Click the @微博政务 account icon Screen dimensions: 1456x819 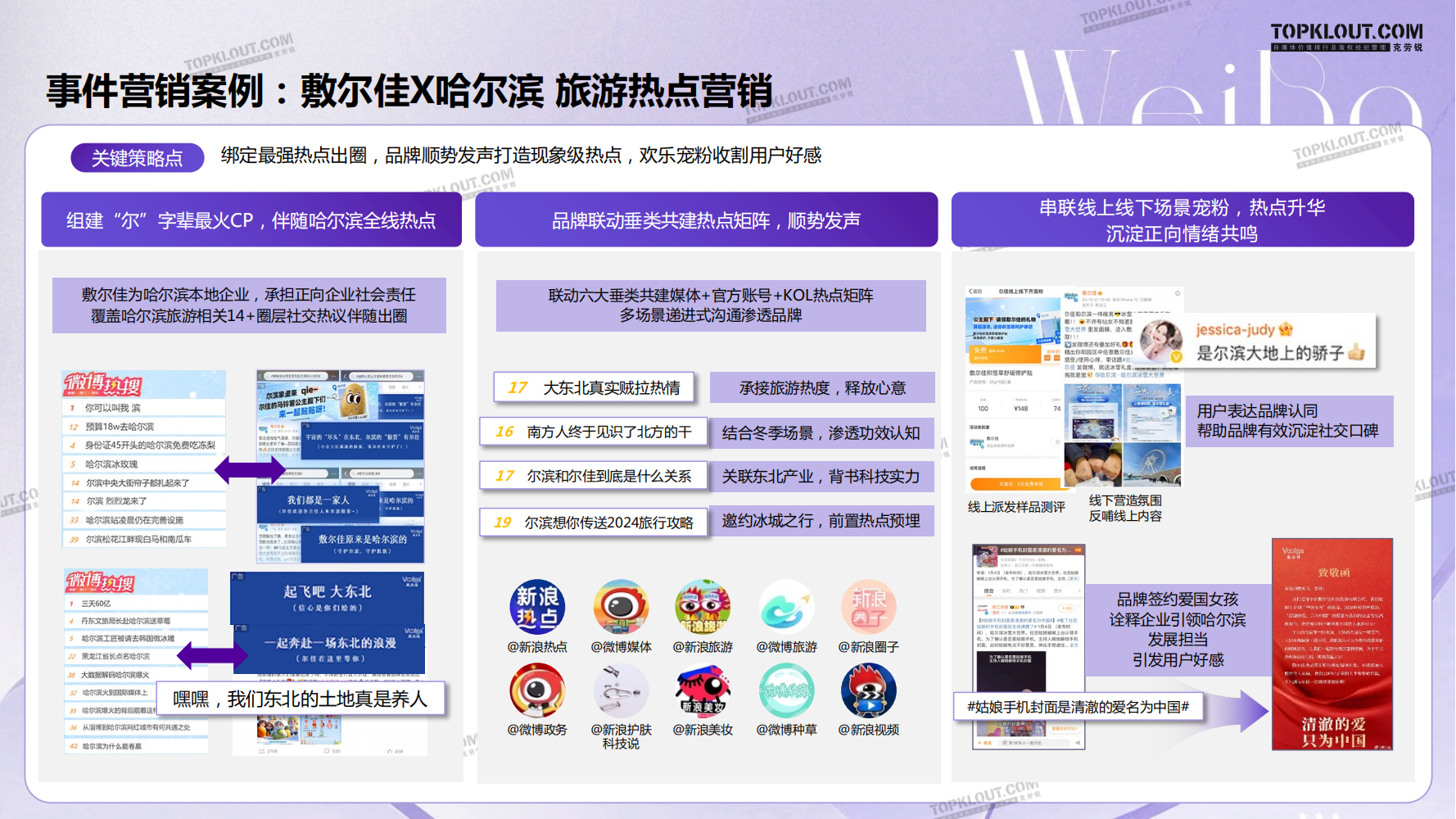click(537, 690)
